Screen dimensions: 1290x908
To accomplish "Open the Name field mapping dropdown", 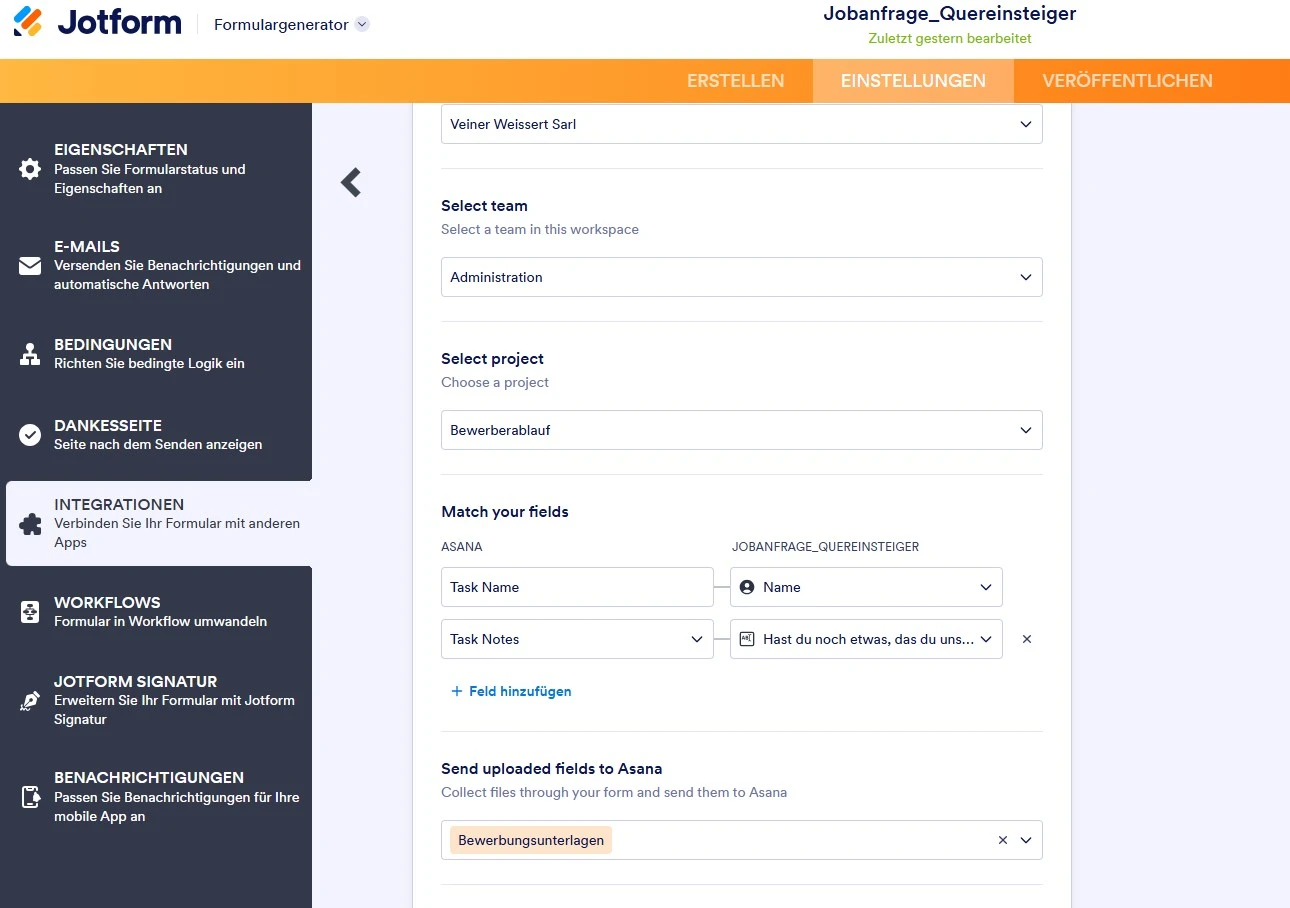I will tap(985, 587).
